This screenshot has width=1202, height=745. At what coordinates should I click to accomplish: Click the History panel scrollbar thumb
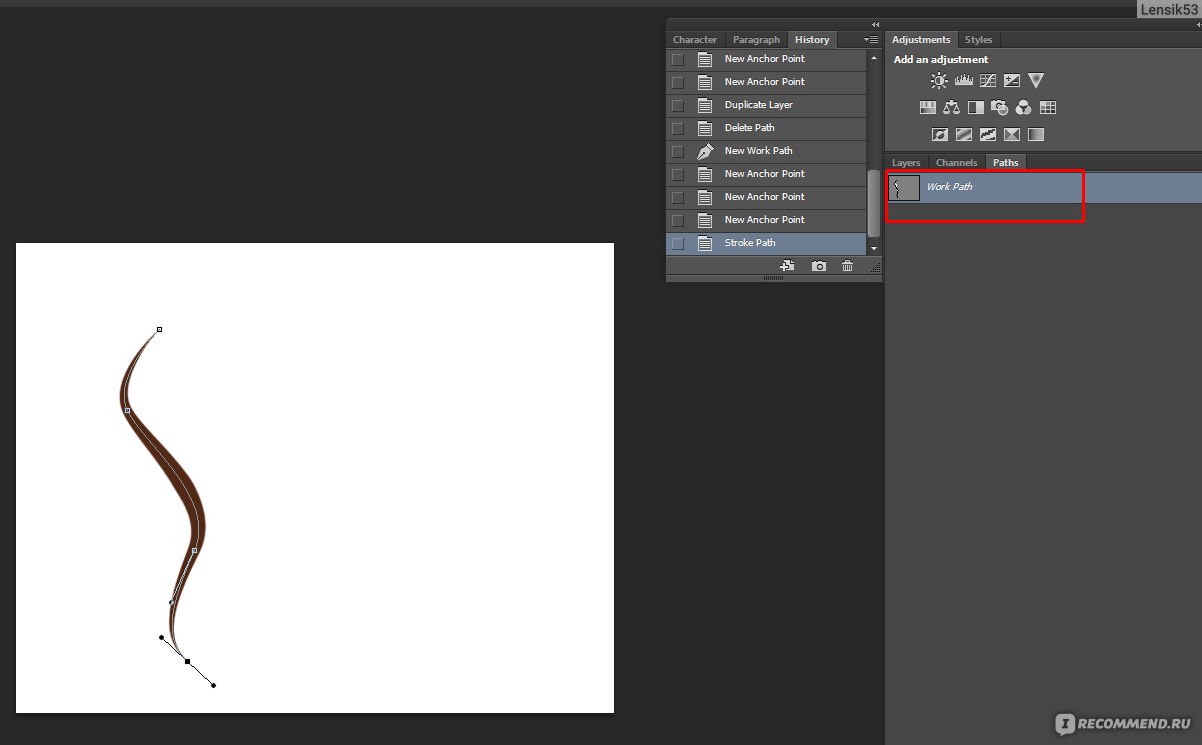(x=874, y=203)
